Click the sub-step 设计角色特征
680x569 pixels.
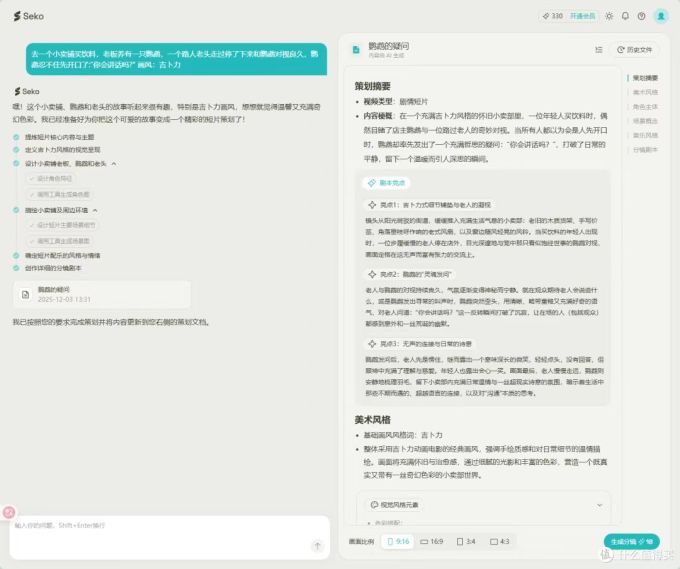51,179
